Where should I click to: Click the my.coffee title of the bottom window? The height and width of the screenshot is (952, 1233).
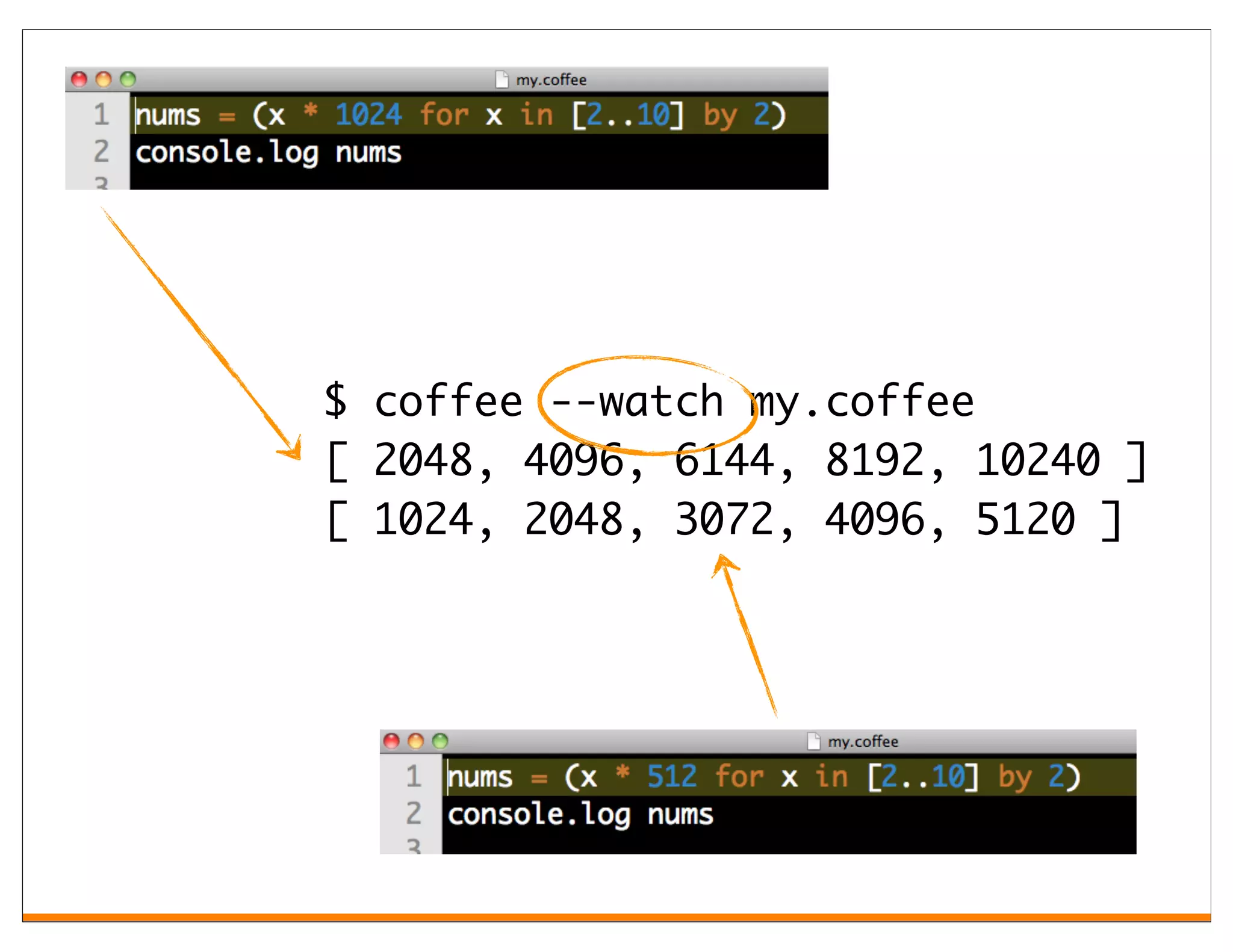[x=863, y=741]
